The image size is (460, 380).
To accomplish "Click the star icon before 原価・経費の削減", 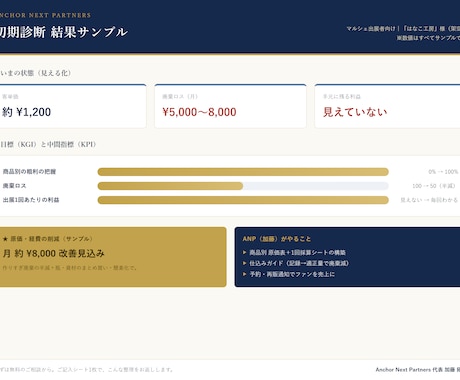I will click(x=5, y=239).
